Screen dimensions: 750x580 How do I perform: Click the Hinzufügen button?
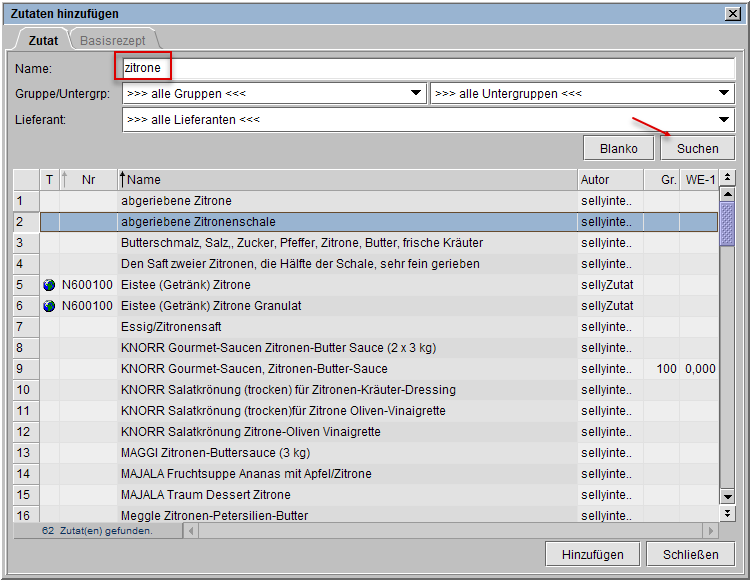(592, 554)
